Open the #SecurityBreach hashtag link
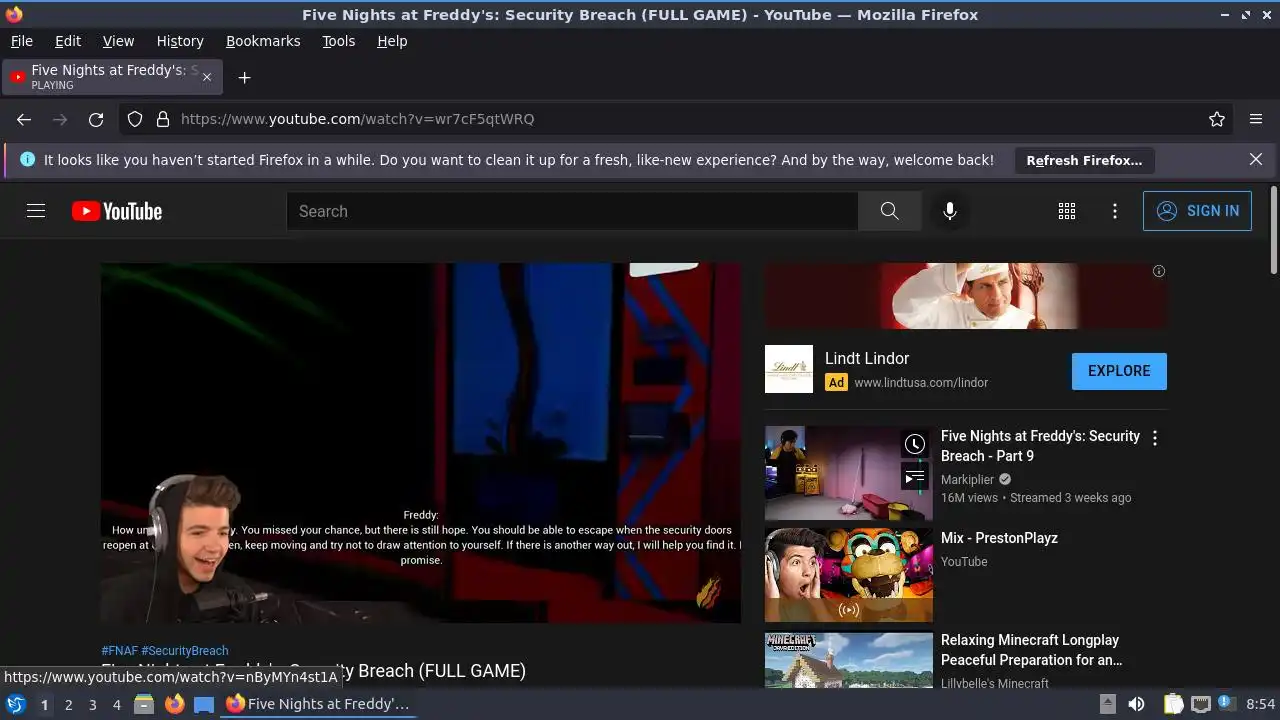1280x720 pixels. click(185, 651)
